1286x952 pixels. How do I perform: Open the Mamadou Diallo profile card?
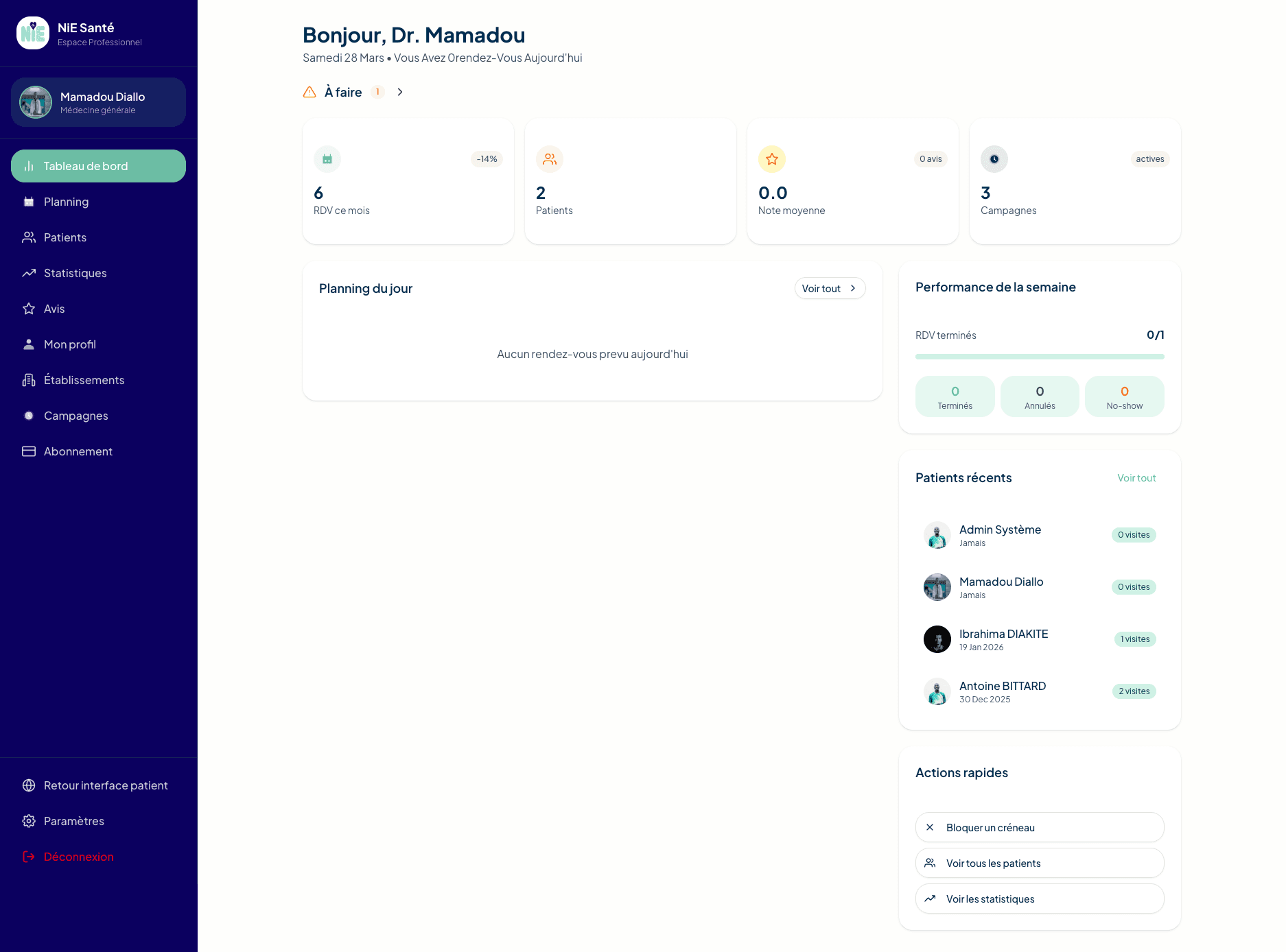pyautogui.click(x=98, y=102)
